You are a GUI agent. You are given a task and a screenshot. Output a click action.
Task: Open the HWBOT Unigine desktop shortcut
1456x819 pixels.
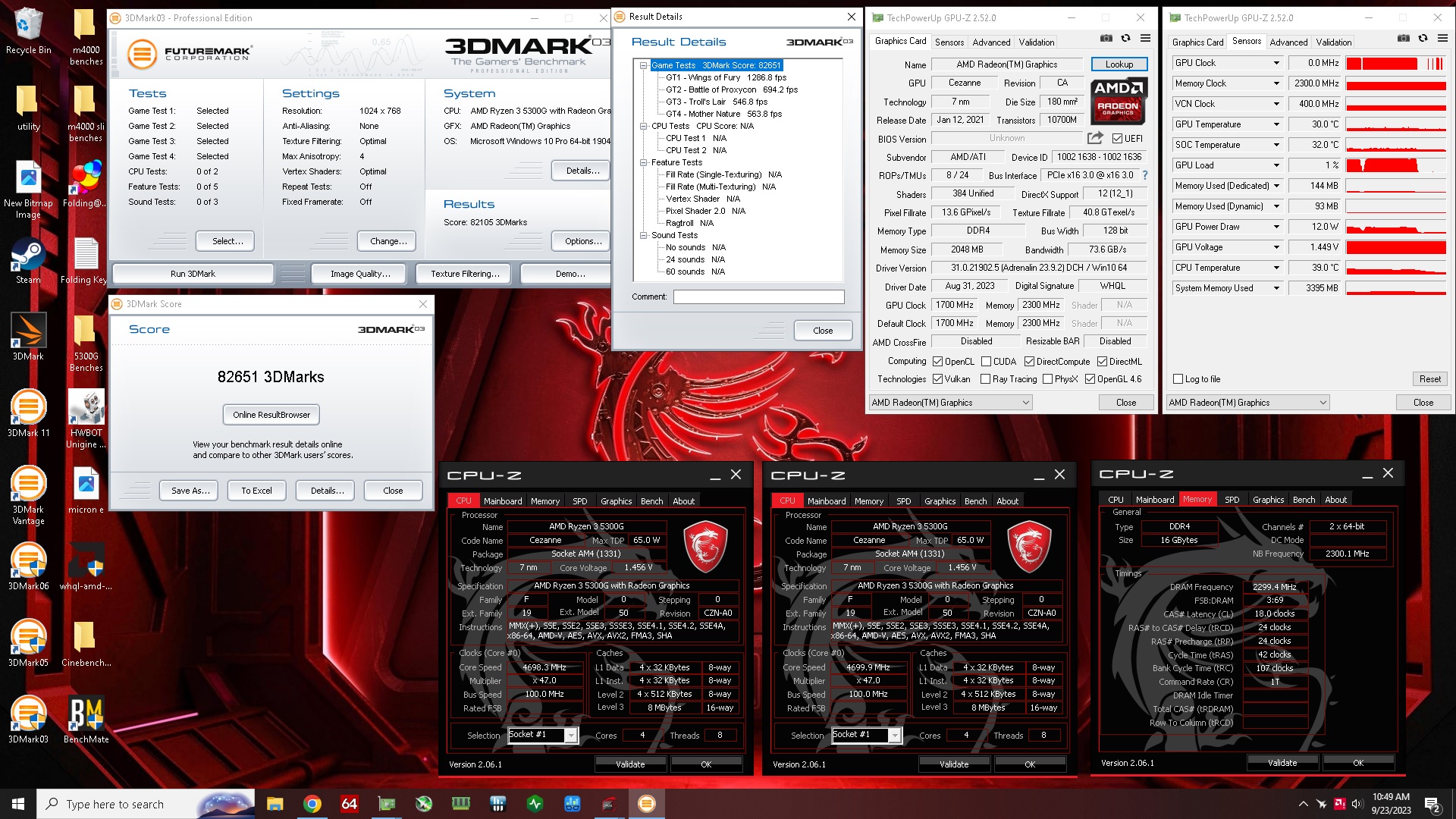[86, 419]
